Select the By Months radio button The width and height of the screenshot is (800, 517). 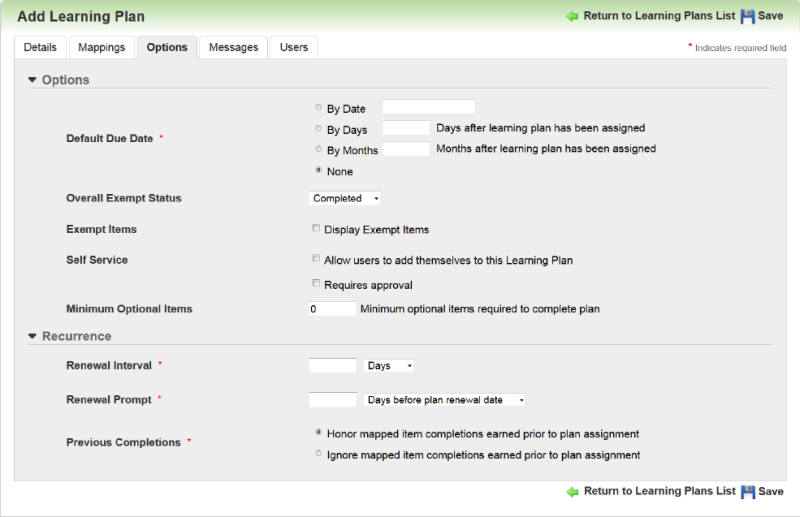tap(318, 149)
